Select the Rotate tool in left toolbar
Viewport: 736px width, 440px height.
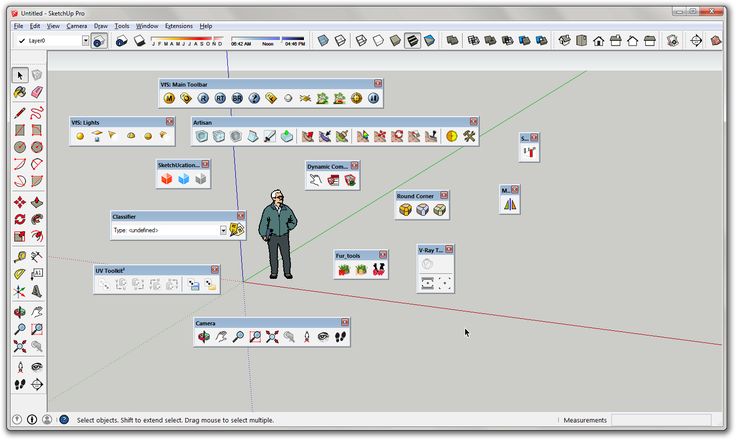tap(20, 219)
